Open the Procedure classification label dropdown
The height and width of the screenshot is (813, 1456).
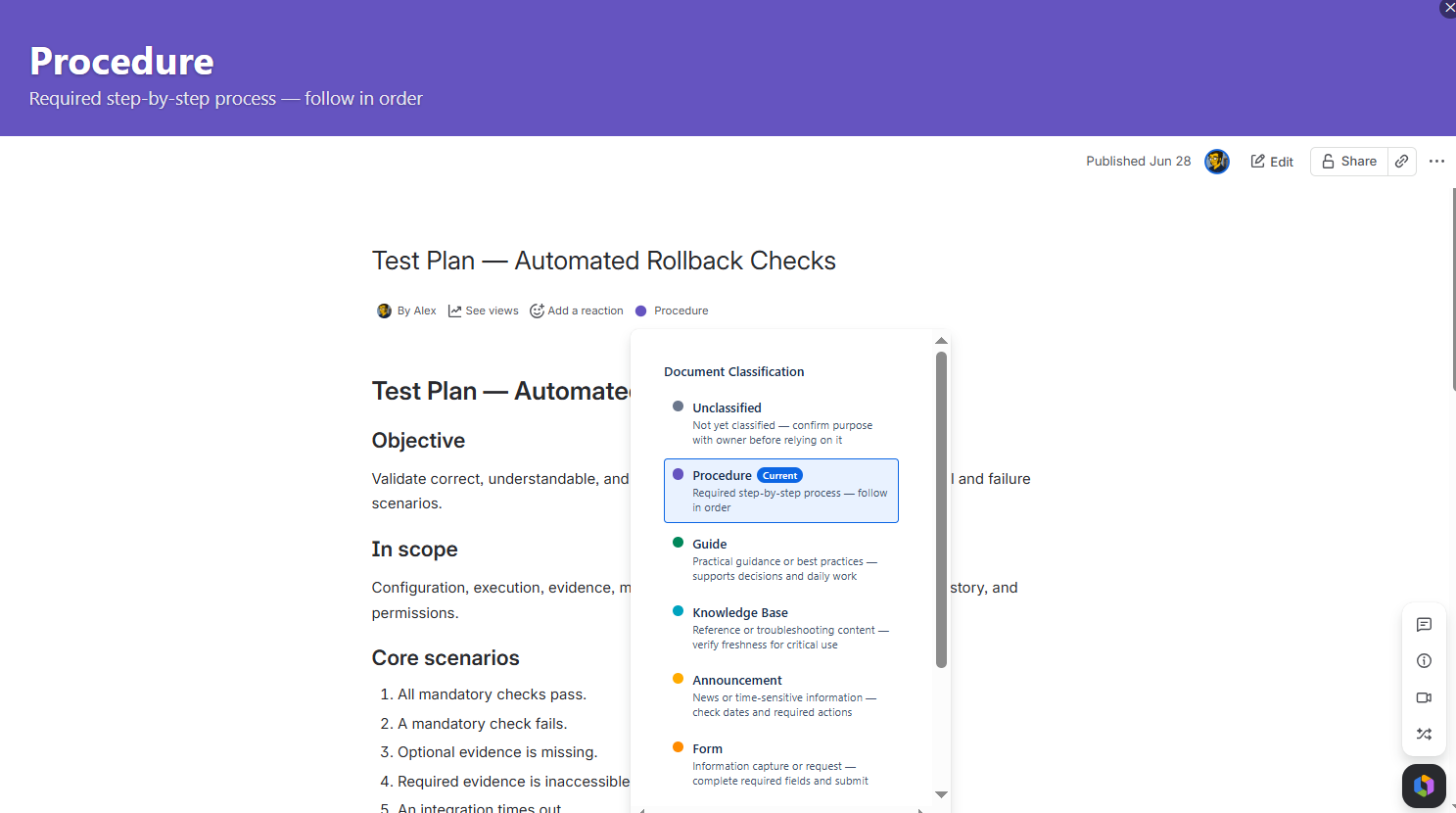672,311
